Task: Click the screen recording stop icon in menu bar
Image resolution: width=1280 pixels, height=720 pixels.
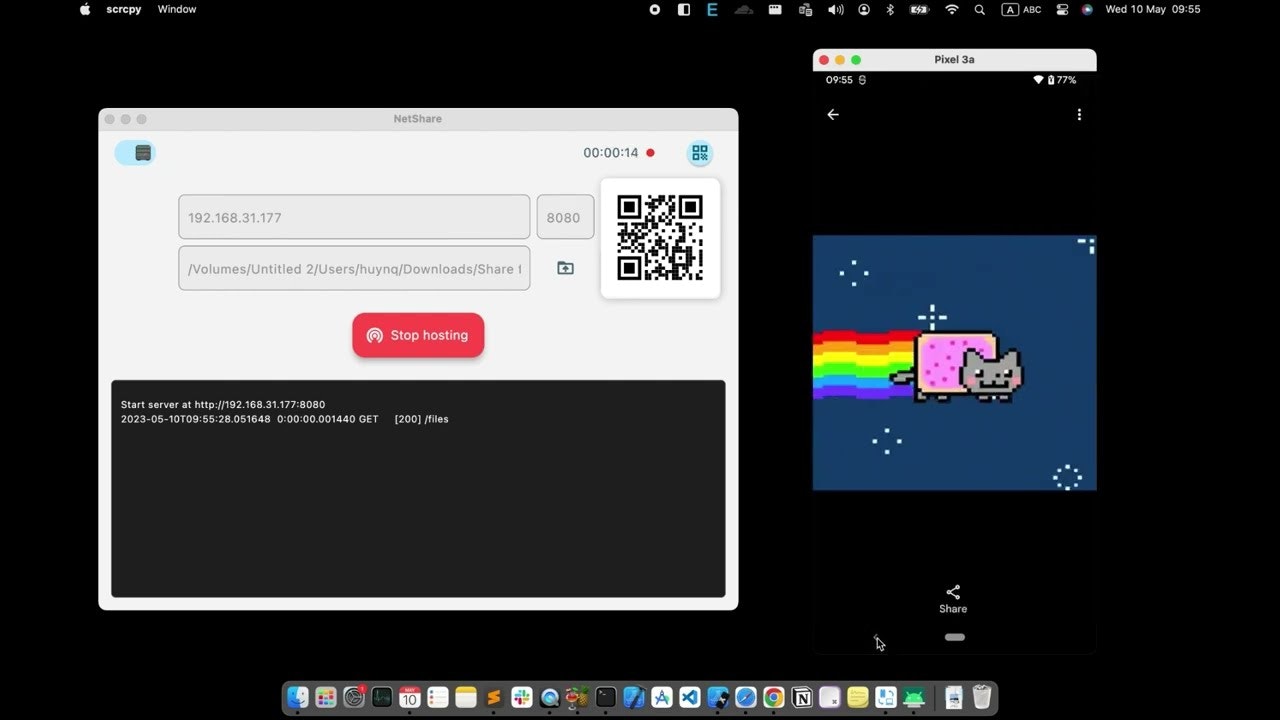Action: coord(655,9)
